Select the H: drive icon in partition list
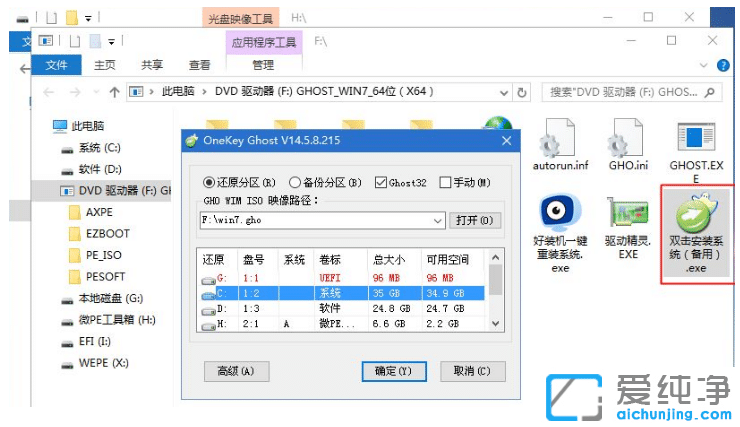Screen dimensions: 740x427 pyautogui.click(x=208, y=326)
